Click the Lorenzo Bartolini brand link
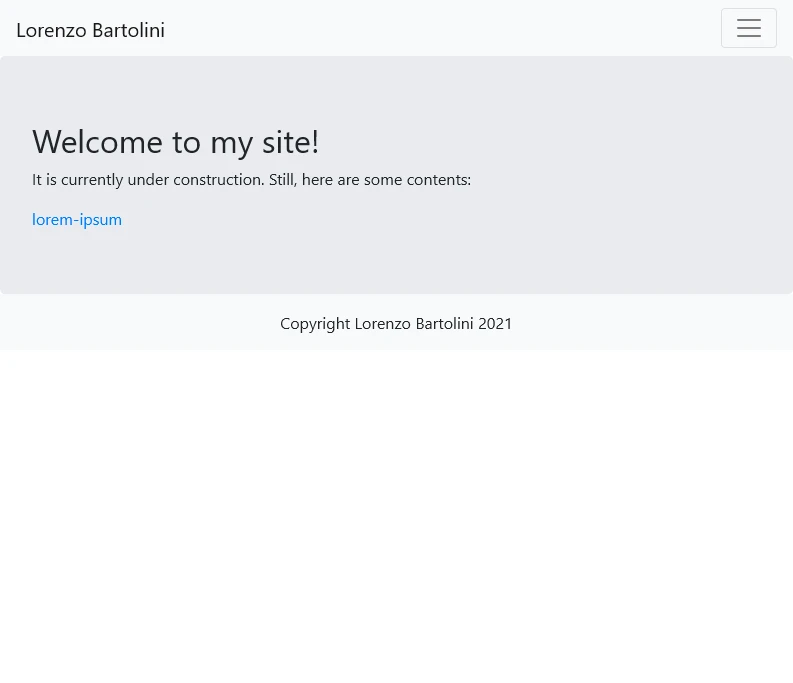The height and width of the screenshot is (683, 793). click(x=91, y=30)
